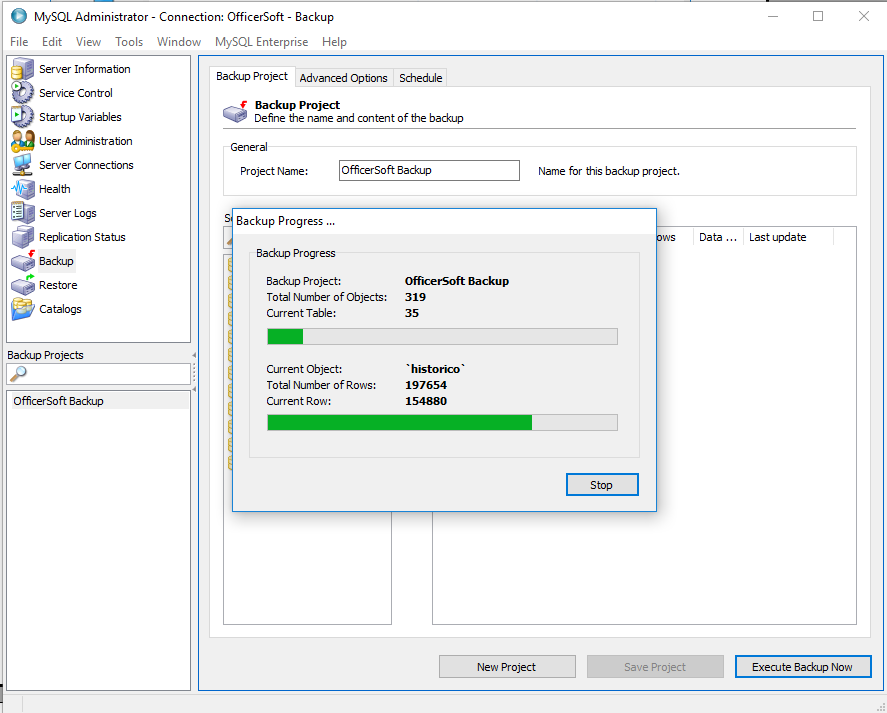Open the Server Logs icon
Image resolution: width=887 pixels, height=713 pixels.
click(22, 213)
